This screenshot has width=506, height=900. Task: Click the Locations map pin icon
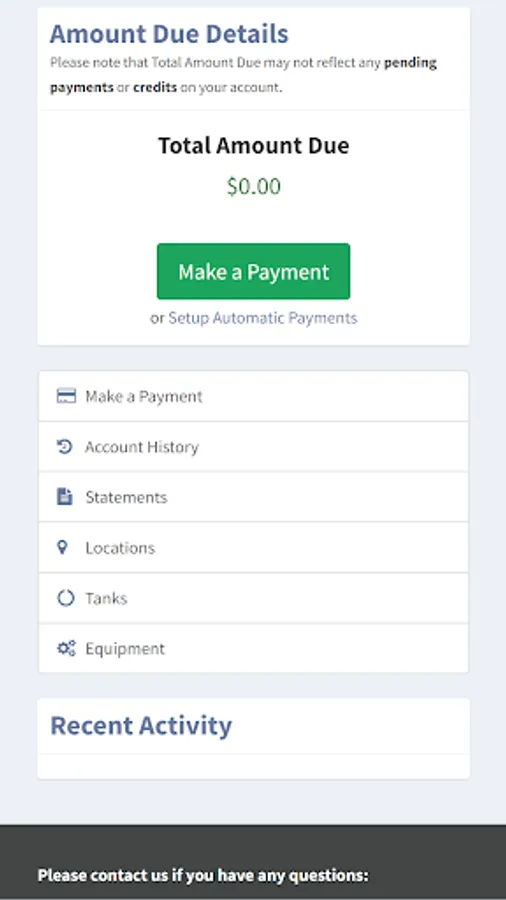(x=63, y=547)
